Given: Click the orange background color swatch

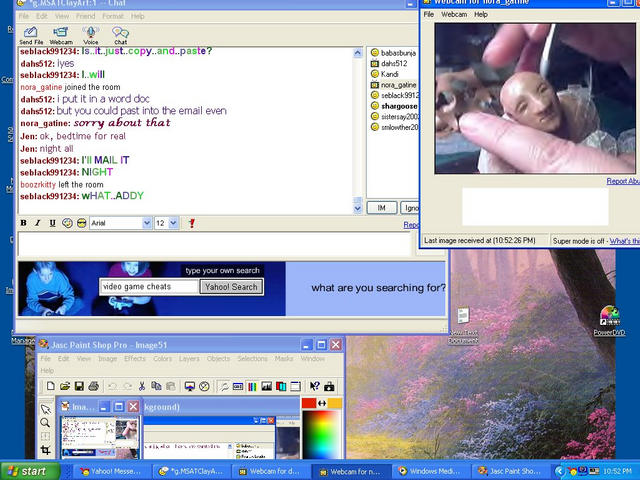Looking at the screenshot, I should pos(335,403).
